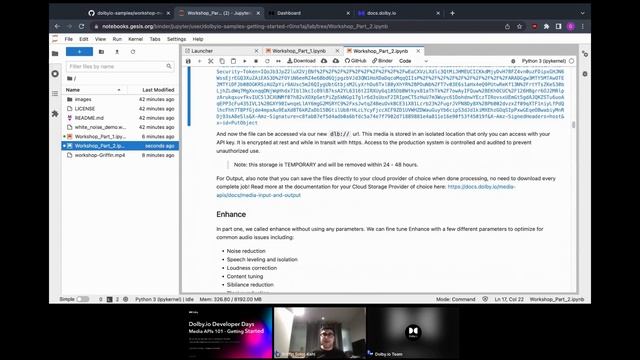The height and width of the screenshot is (360, 640).
Task: Open the right sidebar debugger gear icon
Action: coord(585,74)
